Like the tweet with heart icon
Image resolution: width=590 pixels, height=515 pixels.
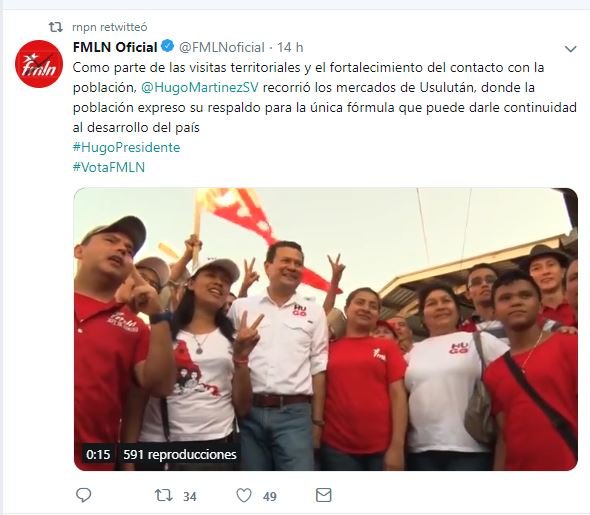click(x=243, y=495)
